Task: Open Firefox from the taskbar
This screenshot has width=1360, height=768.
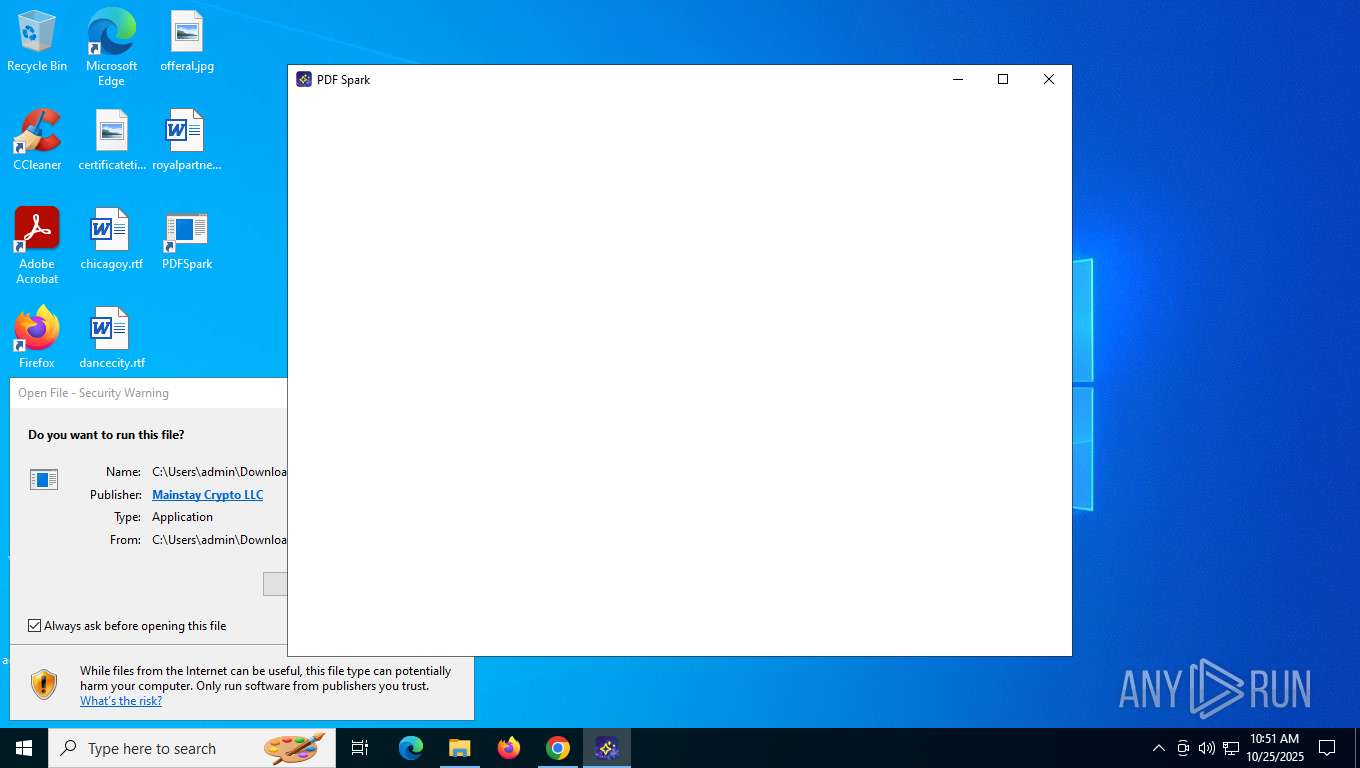Action: coord(509,748)
